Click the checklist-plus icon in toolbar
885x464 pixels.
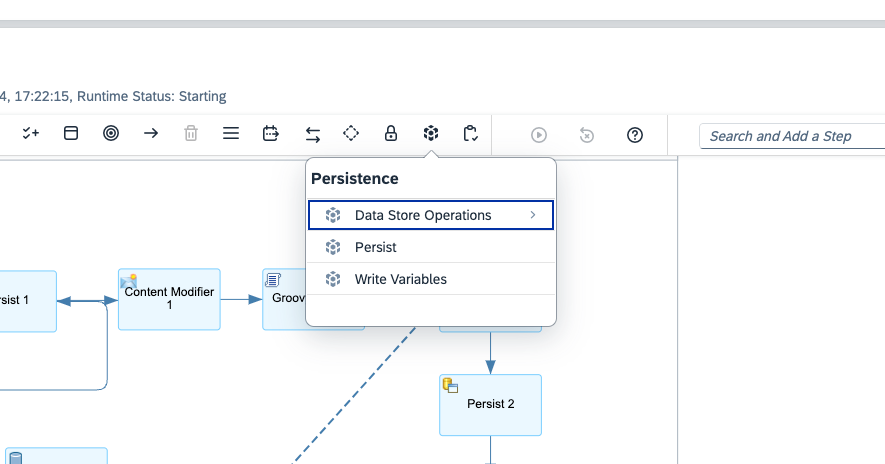click(31, 134)
